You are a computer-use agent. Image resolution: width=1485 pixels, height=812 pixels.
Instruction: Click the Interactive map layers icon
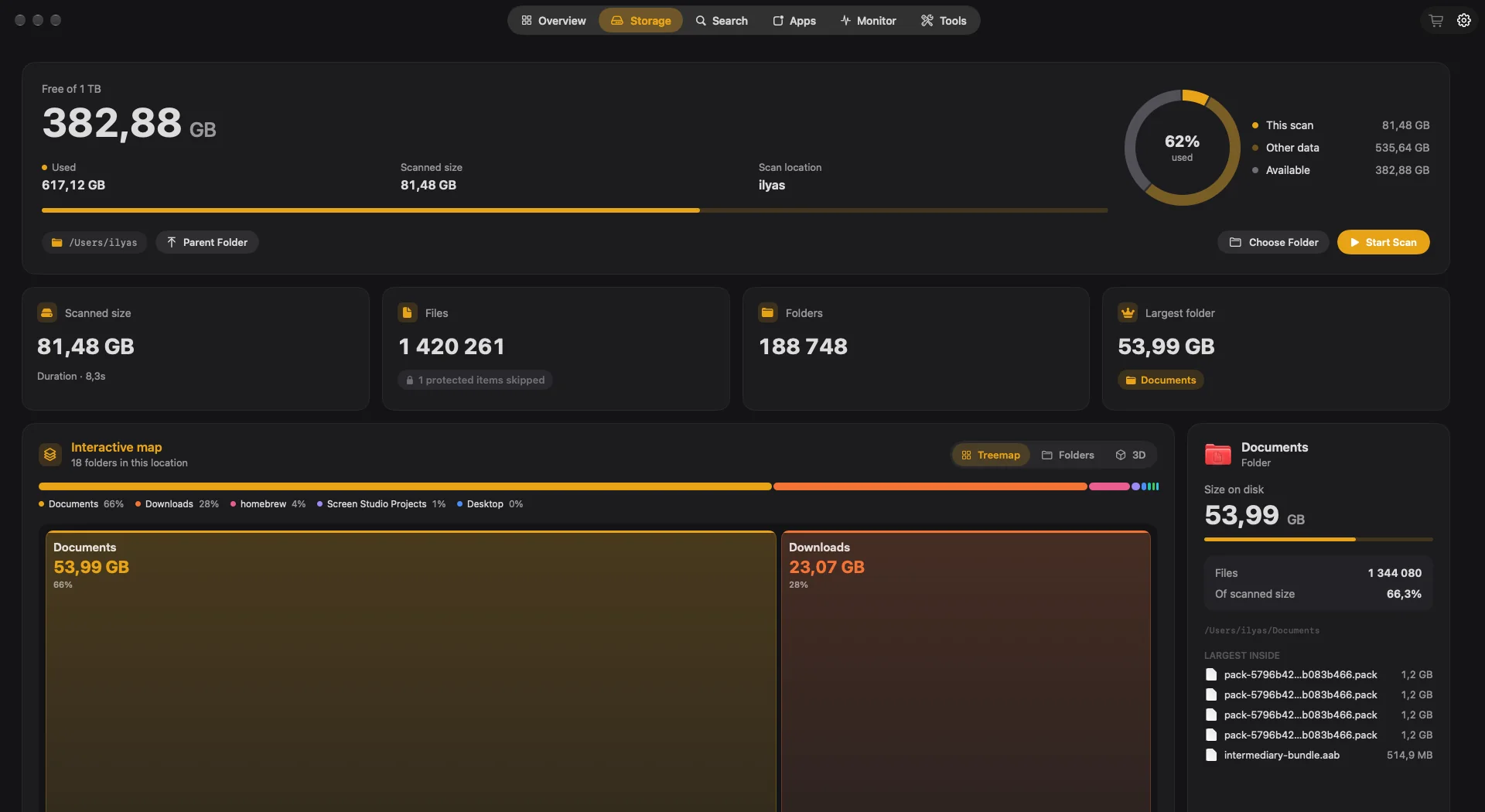tap(50, 455)
